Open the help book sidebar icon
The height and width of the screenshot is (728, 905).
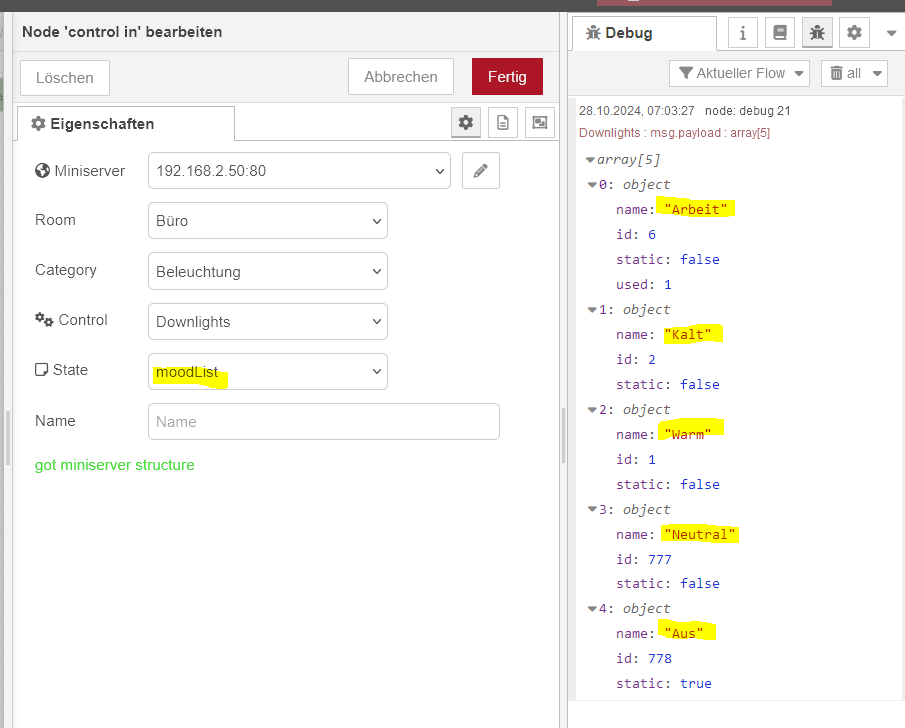coord(779,33)
